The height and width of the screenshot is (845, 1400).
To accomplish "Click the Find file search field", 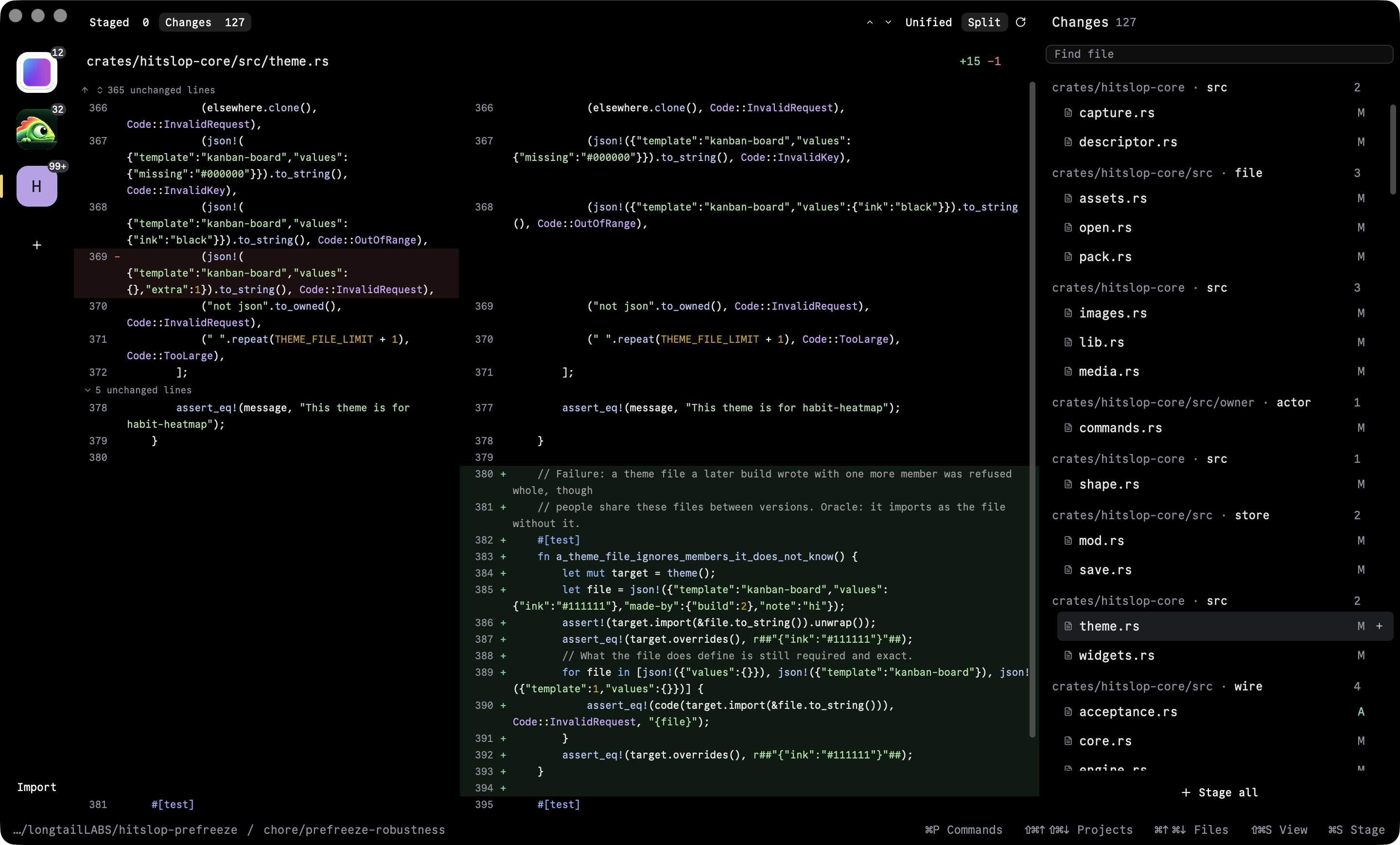I will [x=1219, y=54].
